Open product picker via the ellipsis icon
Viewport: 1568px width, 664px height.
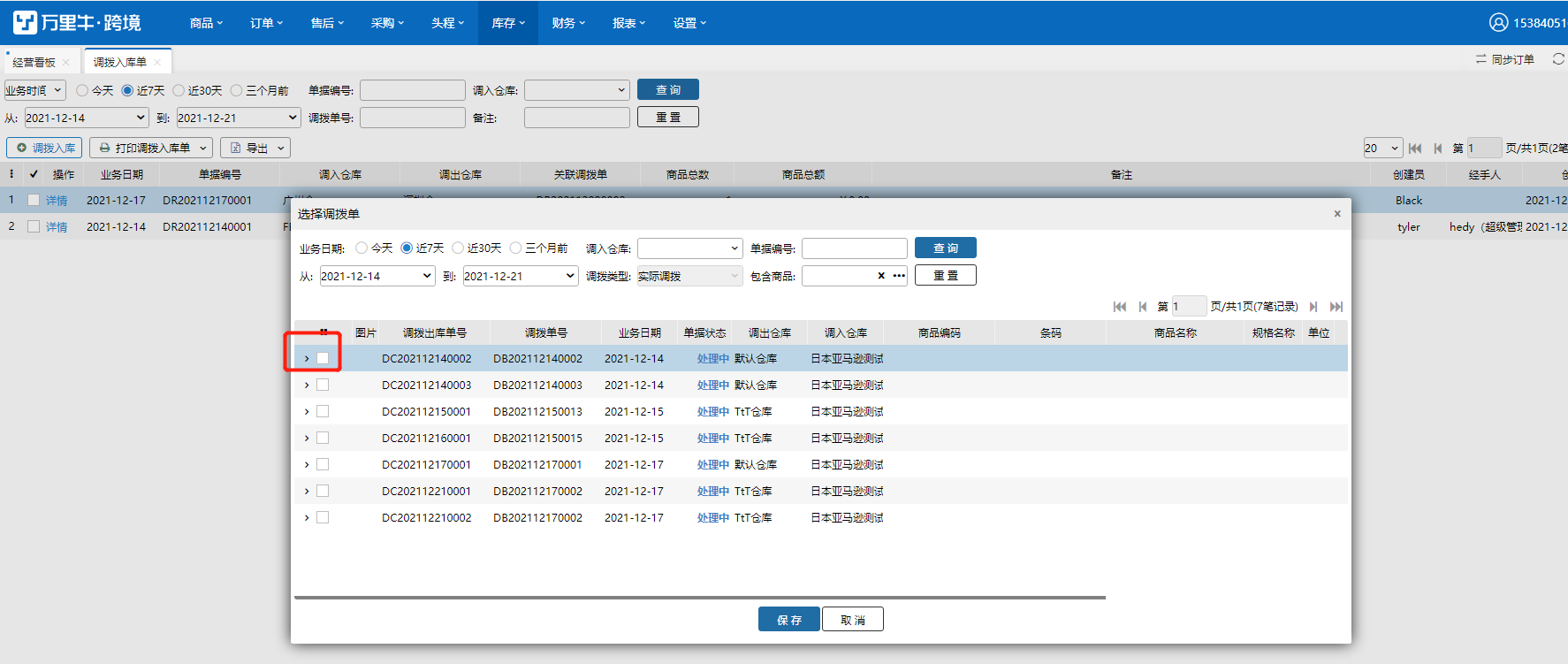[x=899, y=276]
